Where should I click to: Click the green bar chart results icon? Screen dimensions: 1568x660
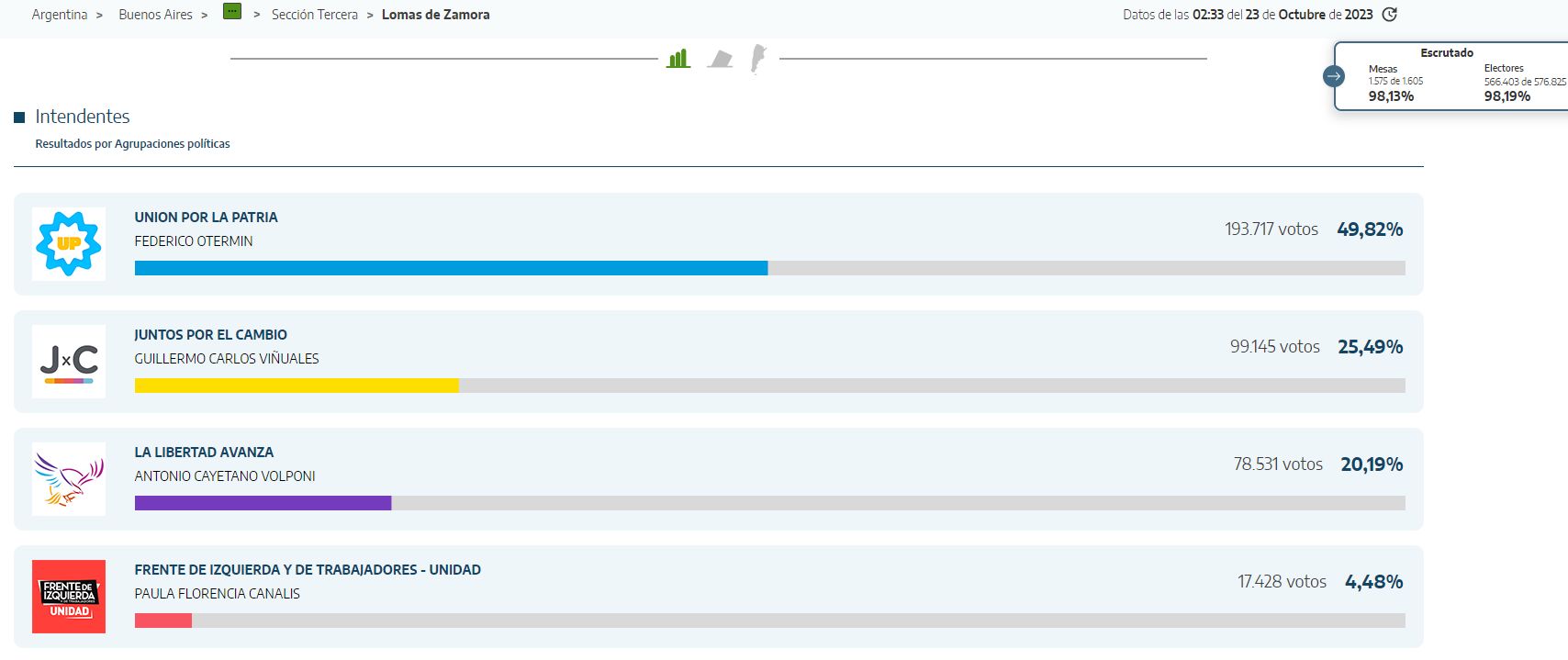pos(678,59)
